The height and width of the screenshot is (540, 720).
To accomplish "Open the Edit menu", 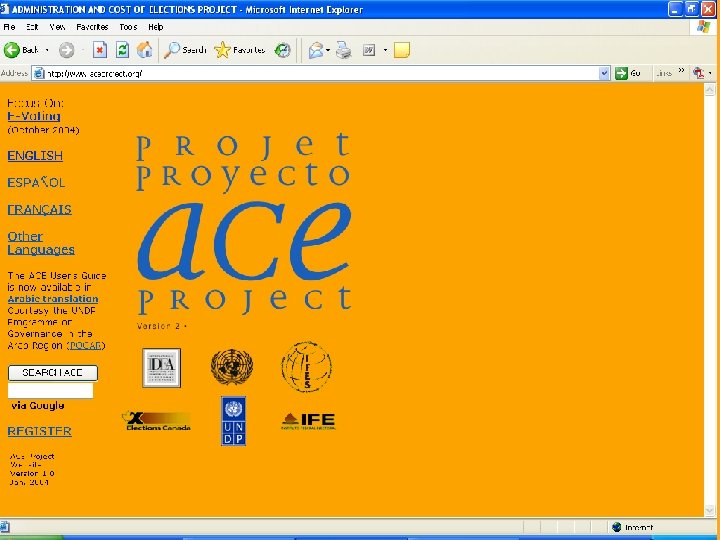I will pyautogui.click(x=32, y=27).
